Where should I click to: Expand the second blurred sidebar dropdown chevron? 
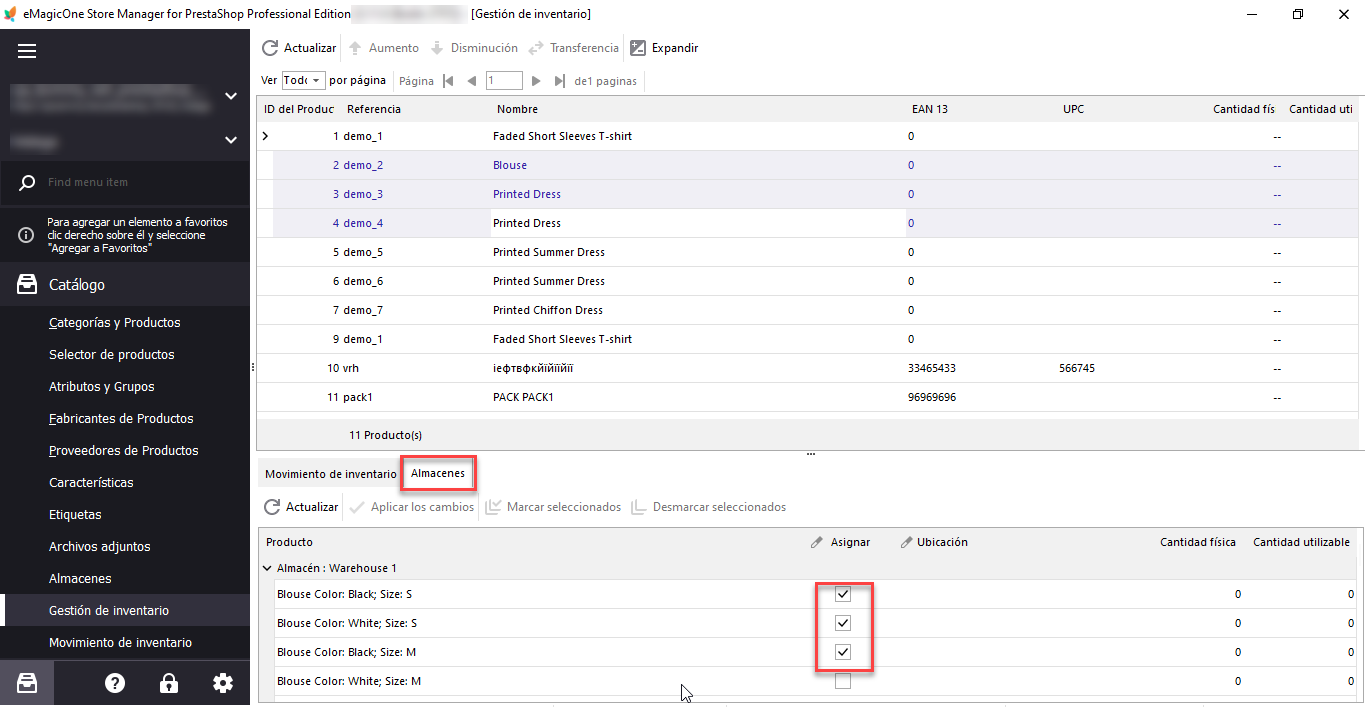click(231, 140)
